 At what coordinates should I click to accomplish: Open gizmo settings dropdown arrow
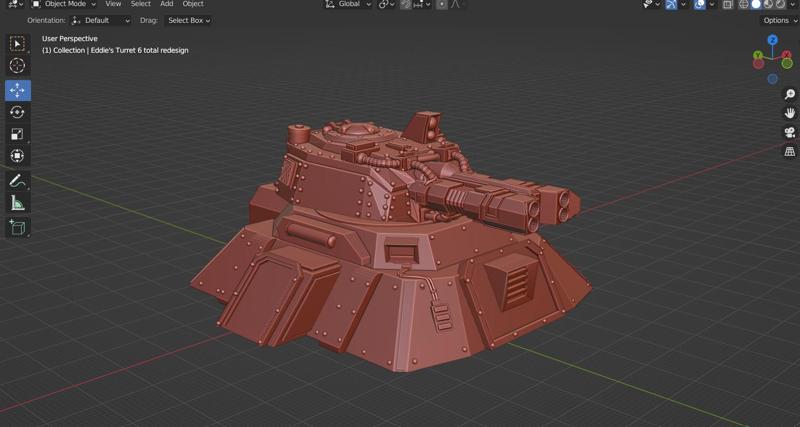click(x=683, y=4)
